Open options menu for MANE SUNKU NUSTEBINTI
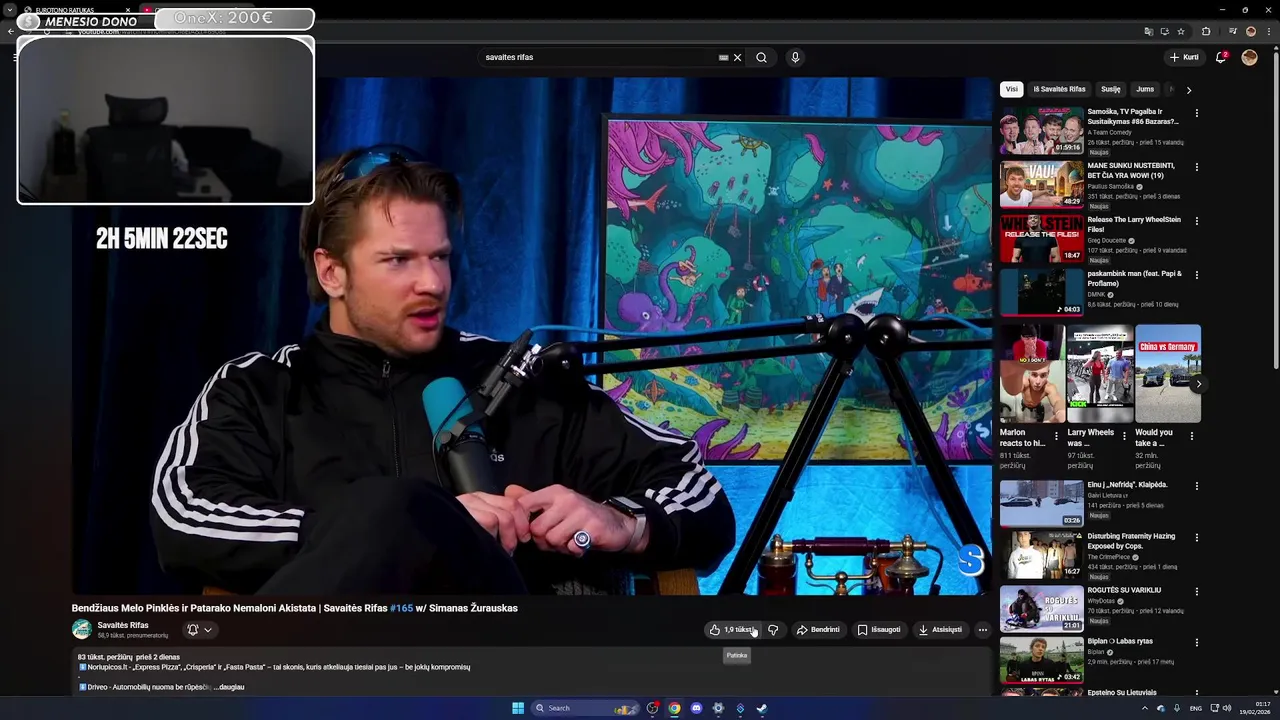Screen dimensions: 1280x720 [1196, 167]
